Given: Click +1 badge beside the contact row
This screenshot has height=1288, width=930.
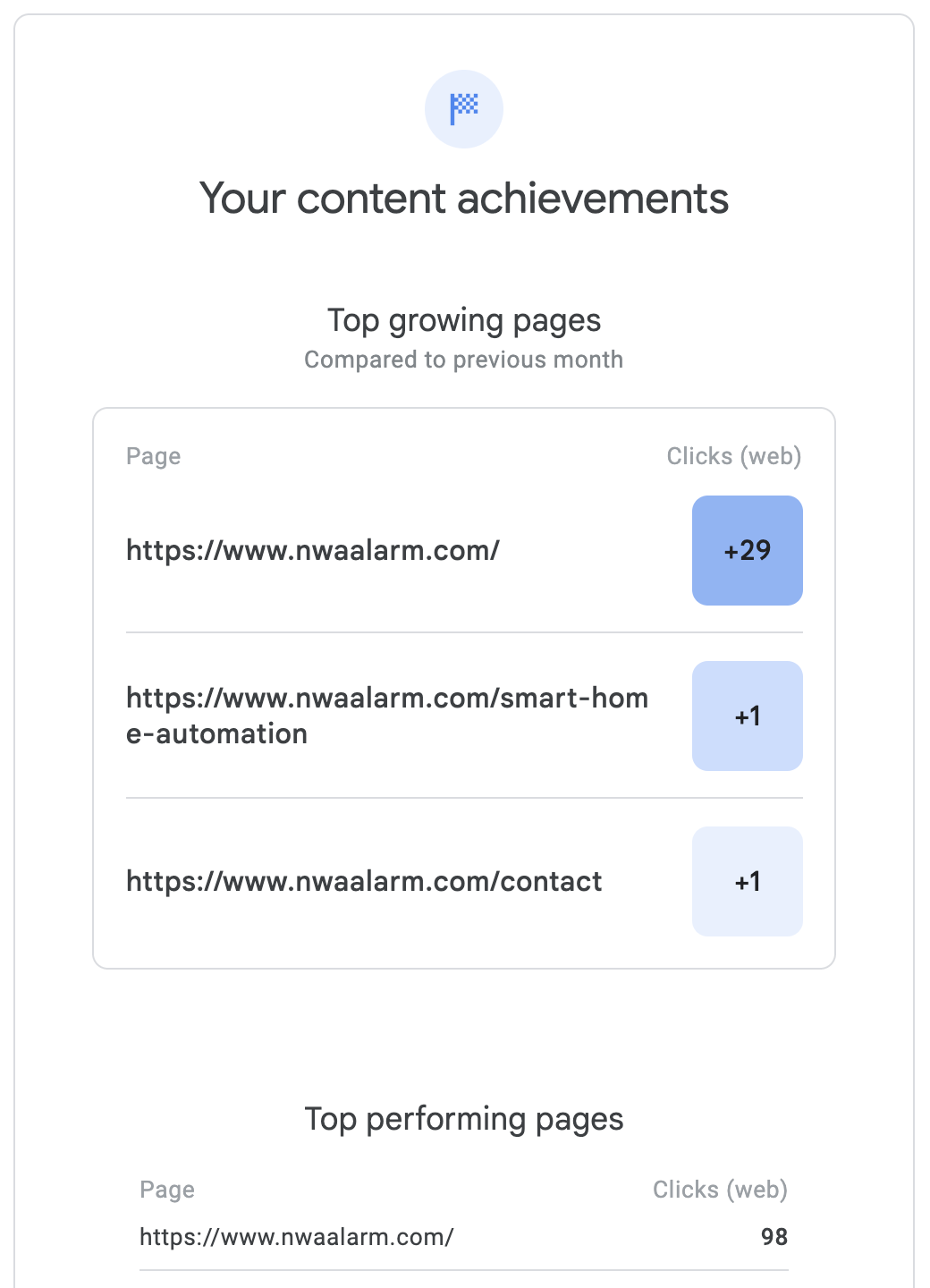Looking at the screenshot, I should pyautogui.click(x=747, y=881).
